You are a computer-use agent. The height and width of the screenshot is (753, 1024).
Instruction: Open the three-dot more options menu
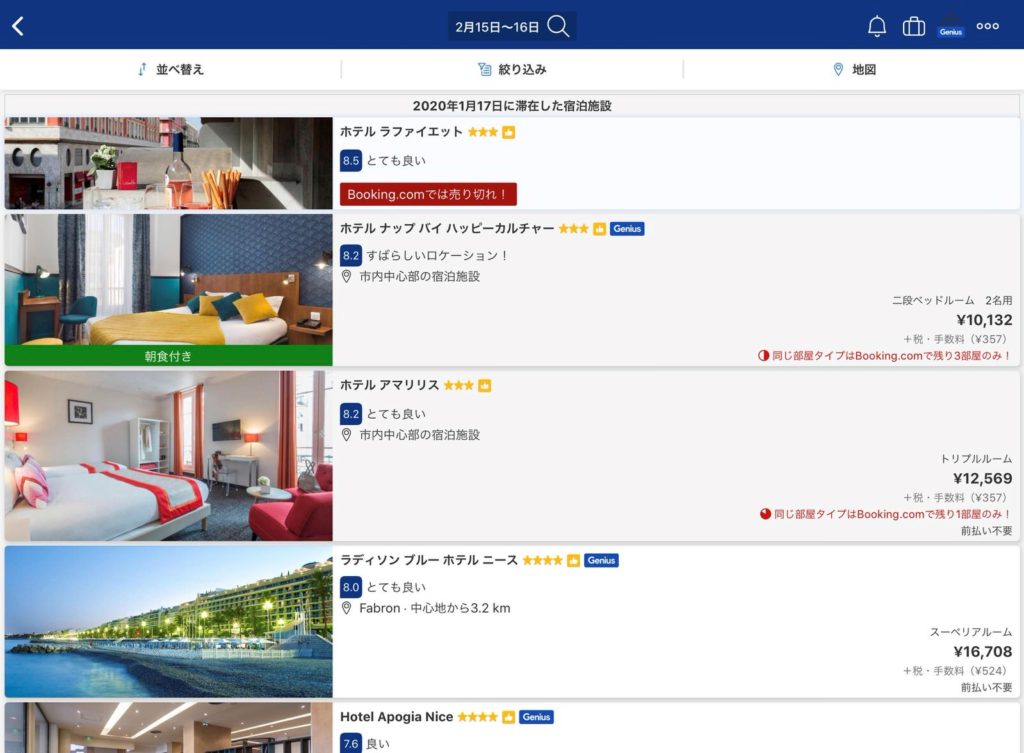988,27
